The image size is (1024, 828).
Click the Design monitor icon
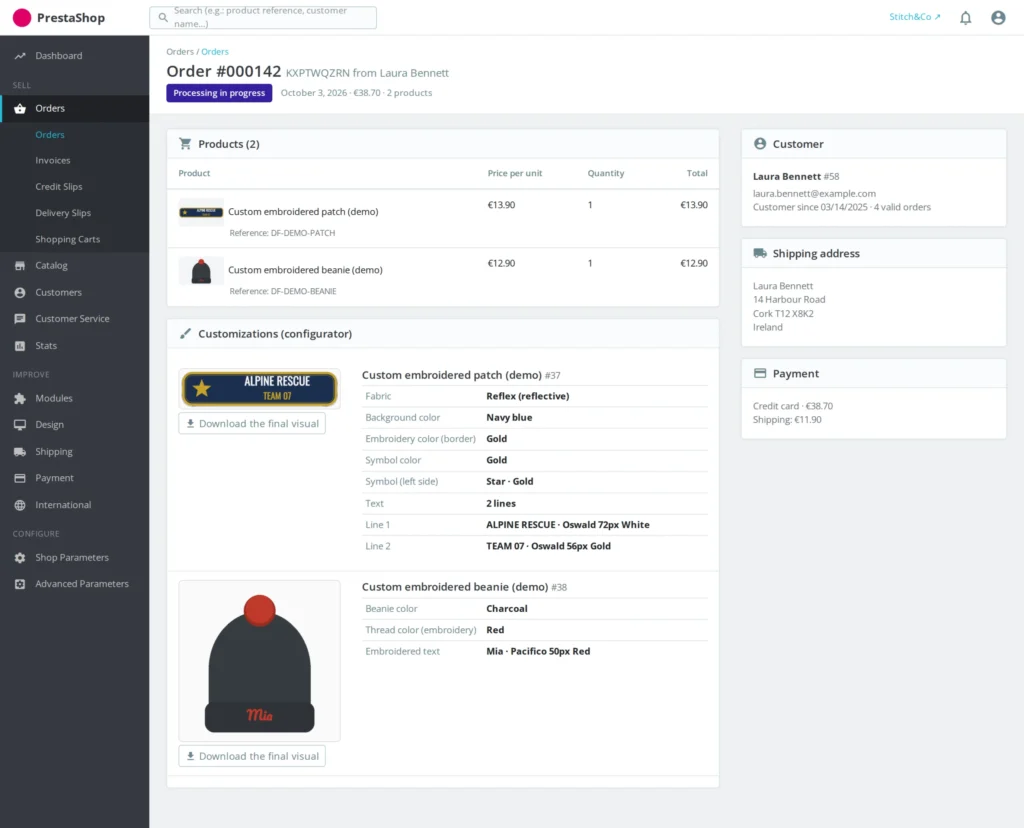(20, 424)
